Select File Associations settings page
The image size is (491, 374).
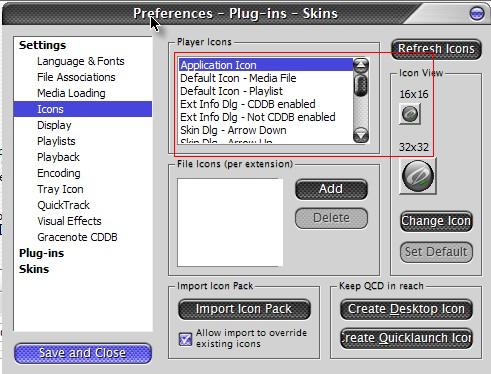76,77
